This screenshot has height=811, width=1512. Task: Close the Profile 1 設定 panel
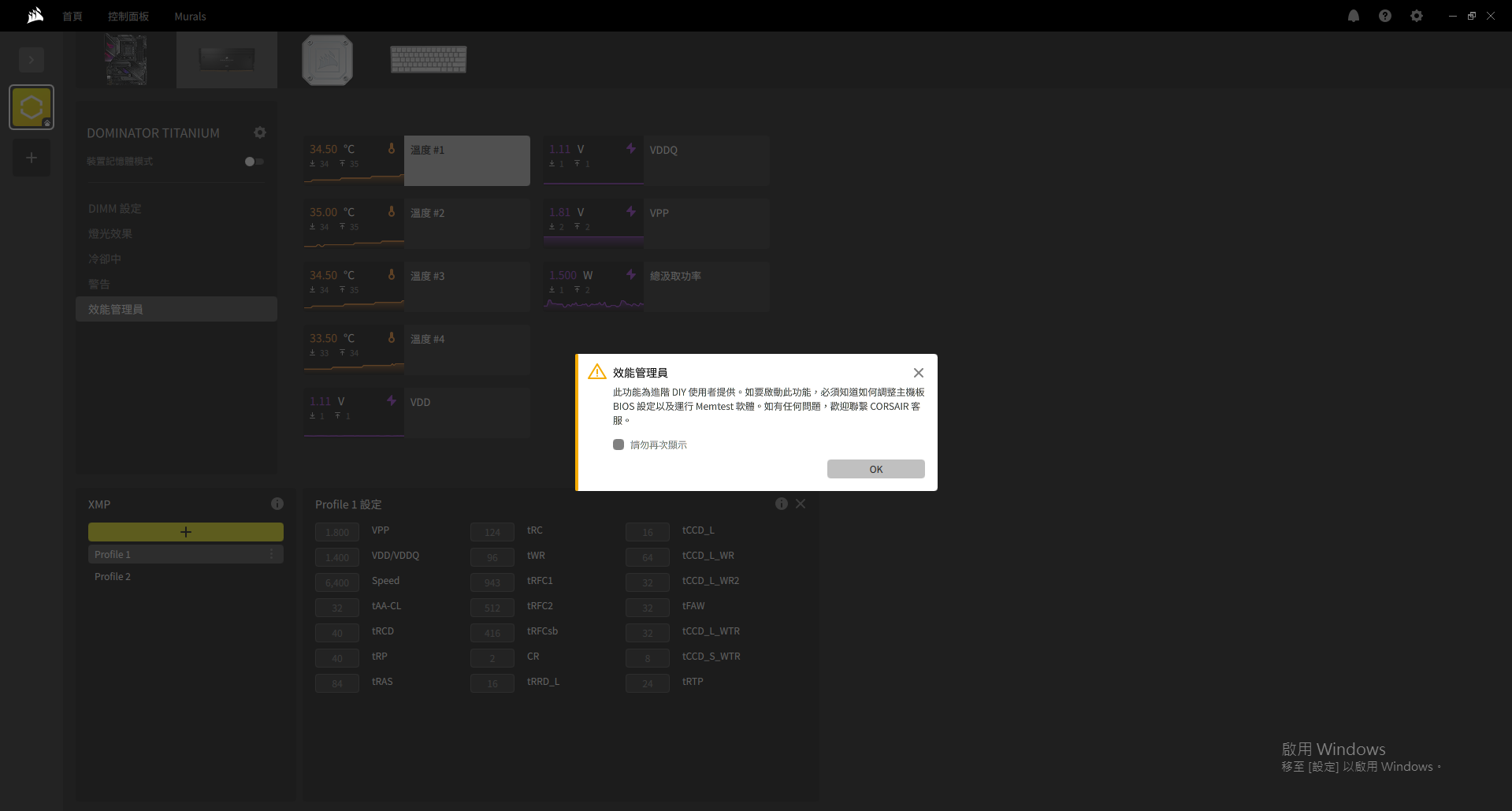click(x=801, y=504)
